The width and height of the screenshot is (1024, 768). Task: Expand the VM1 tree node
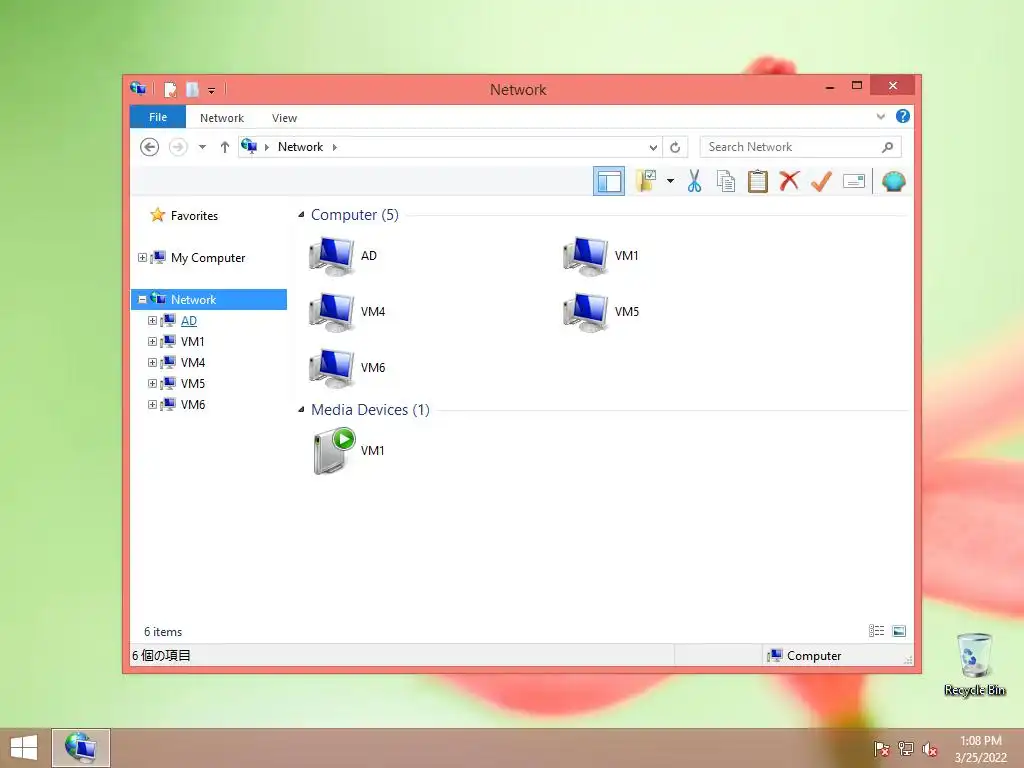pyautogui.click(x=152, y=342)
